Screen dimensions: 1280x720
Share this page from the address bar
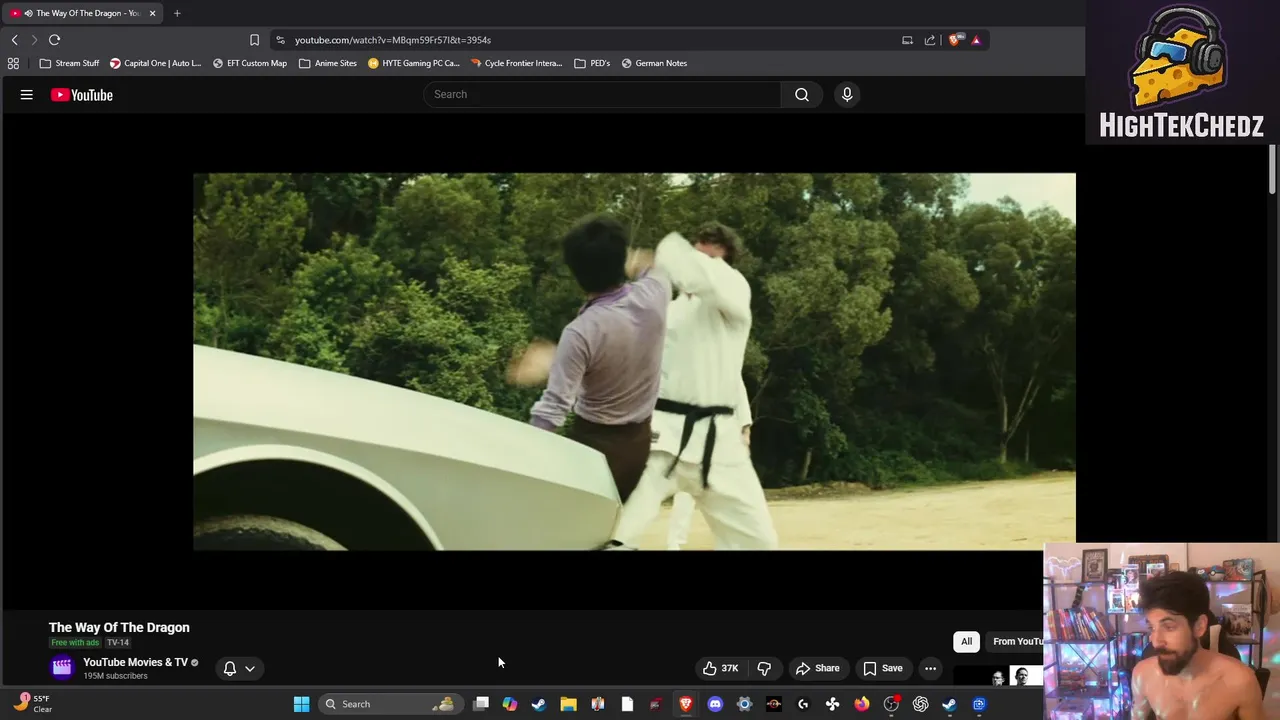[930, 40]
